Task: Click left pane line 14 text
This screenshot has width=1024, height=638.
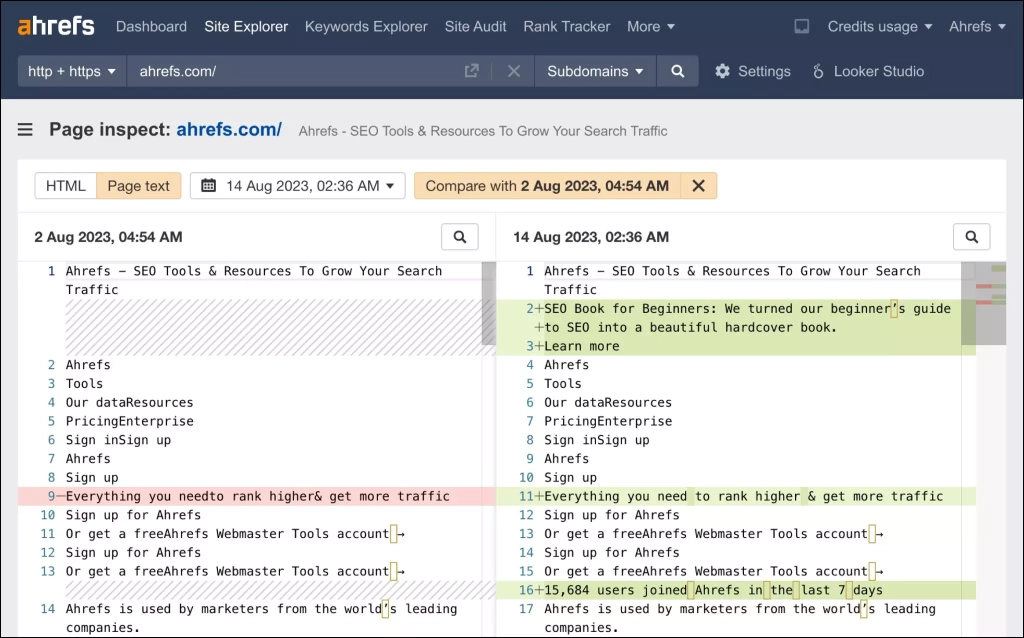Action: pyautogui.click(x=261, y=618)
